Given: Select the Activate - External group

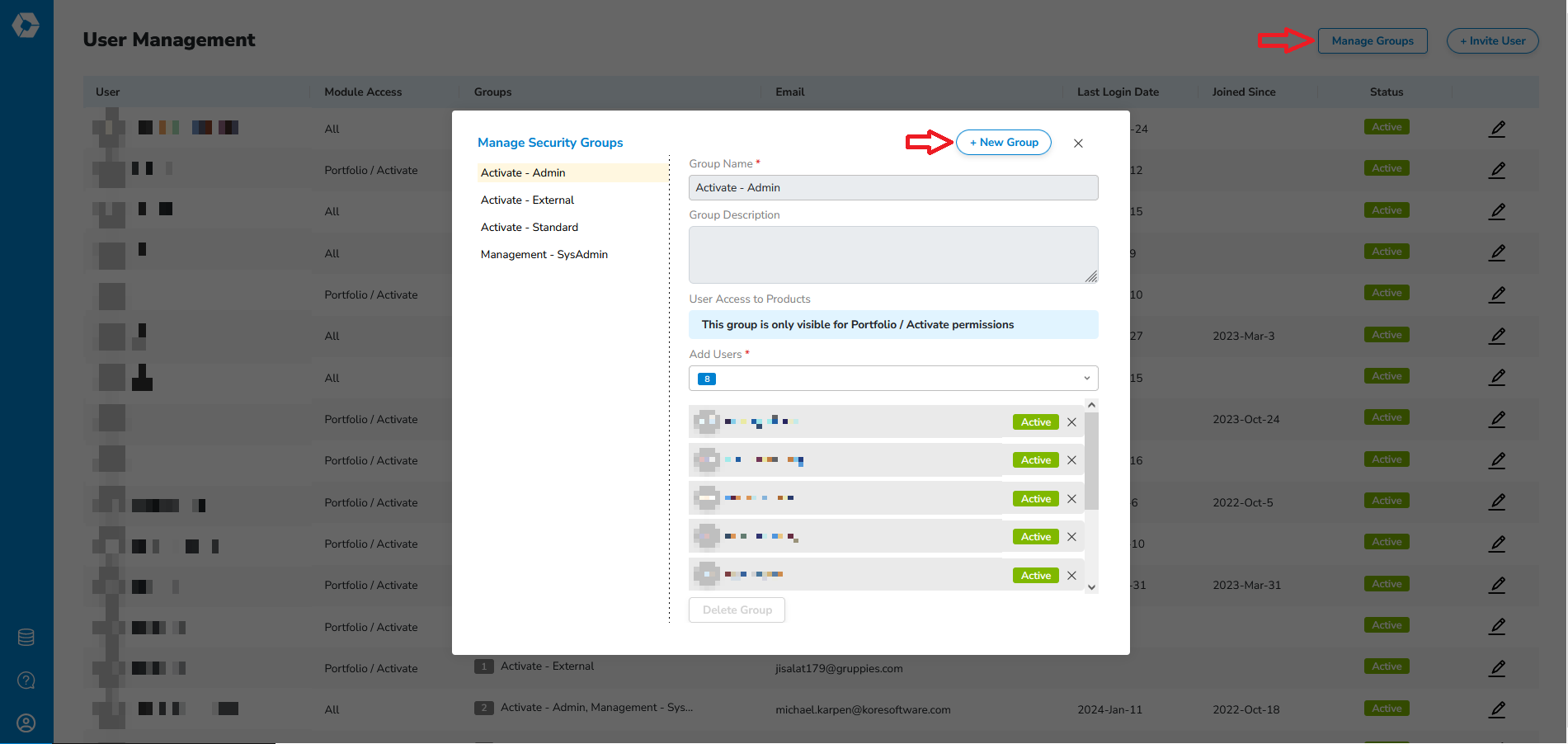Looking at the screenshot, I should point(528,200).
